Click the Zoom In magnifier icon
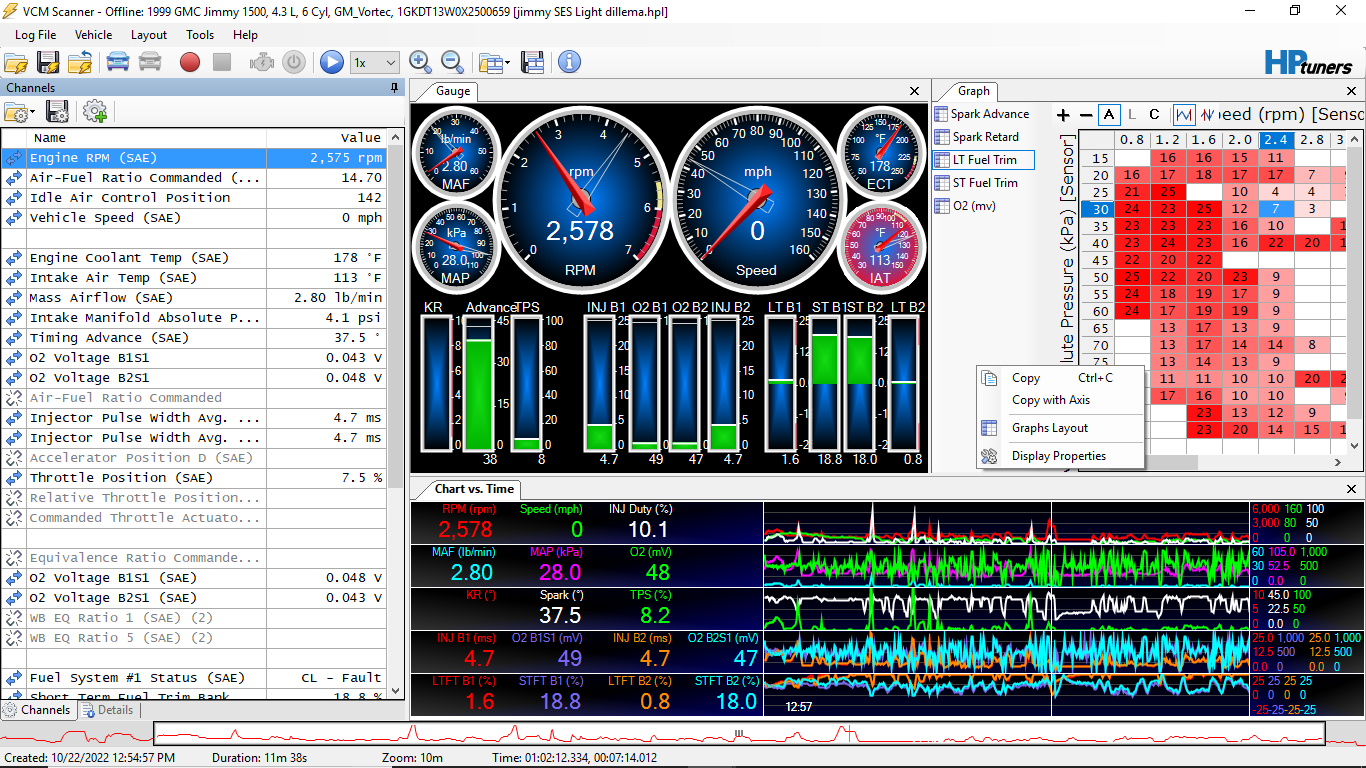This screenshot has width=1366, height=768. point(421,62)
